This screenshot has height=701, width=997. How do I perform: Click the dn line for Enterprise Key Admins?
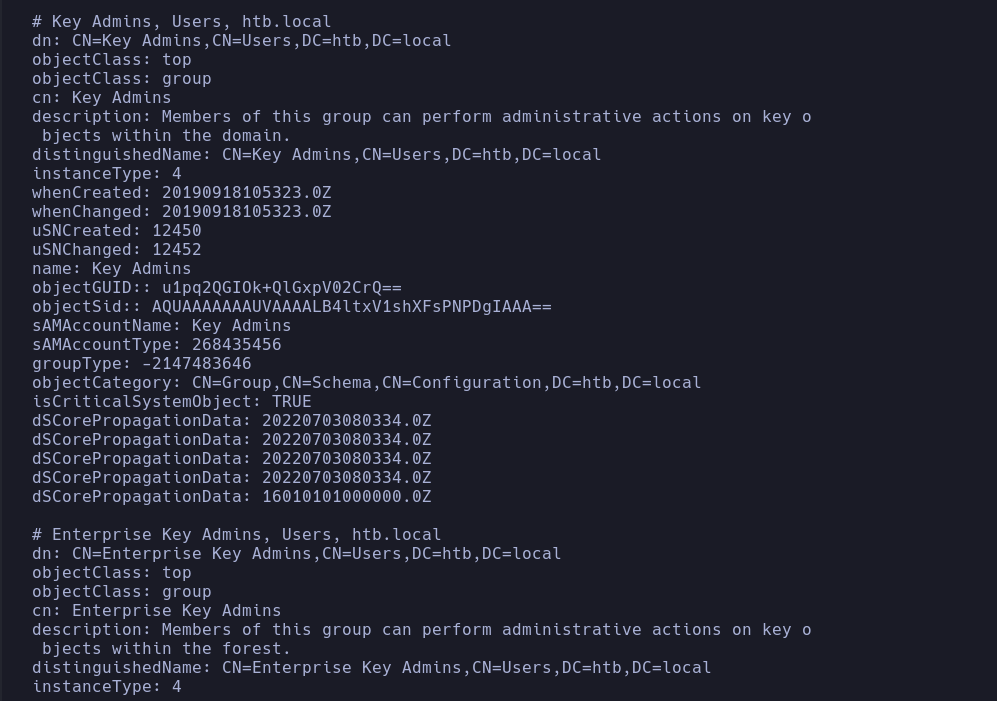296,554
